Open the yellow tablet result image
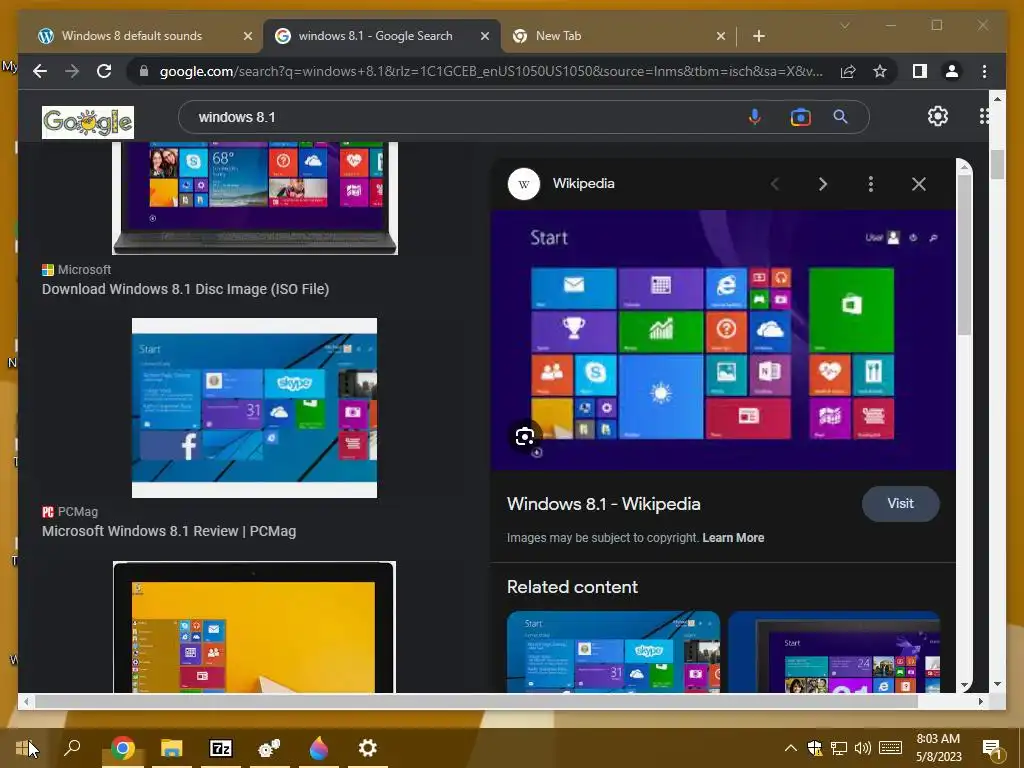This screenshot has width=1024, height=768. (x=254, y=627)
